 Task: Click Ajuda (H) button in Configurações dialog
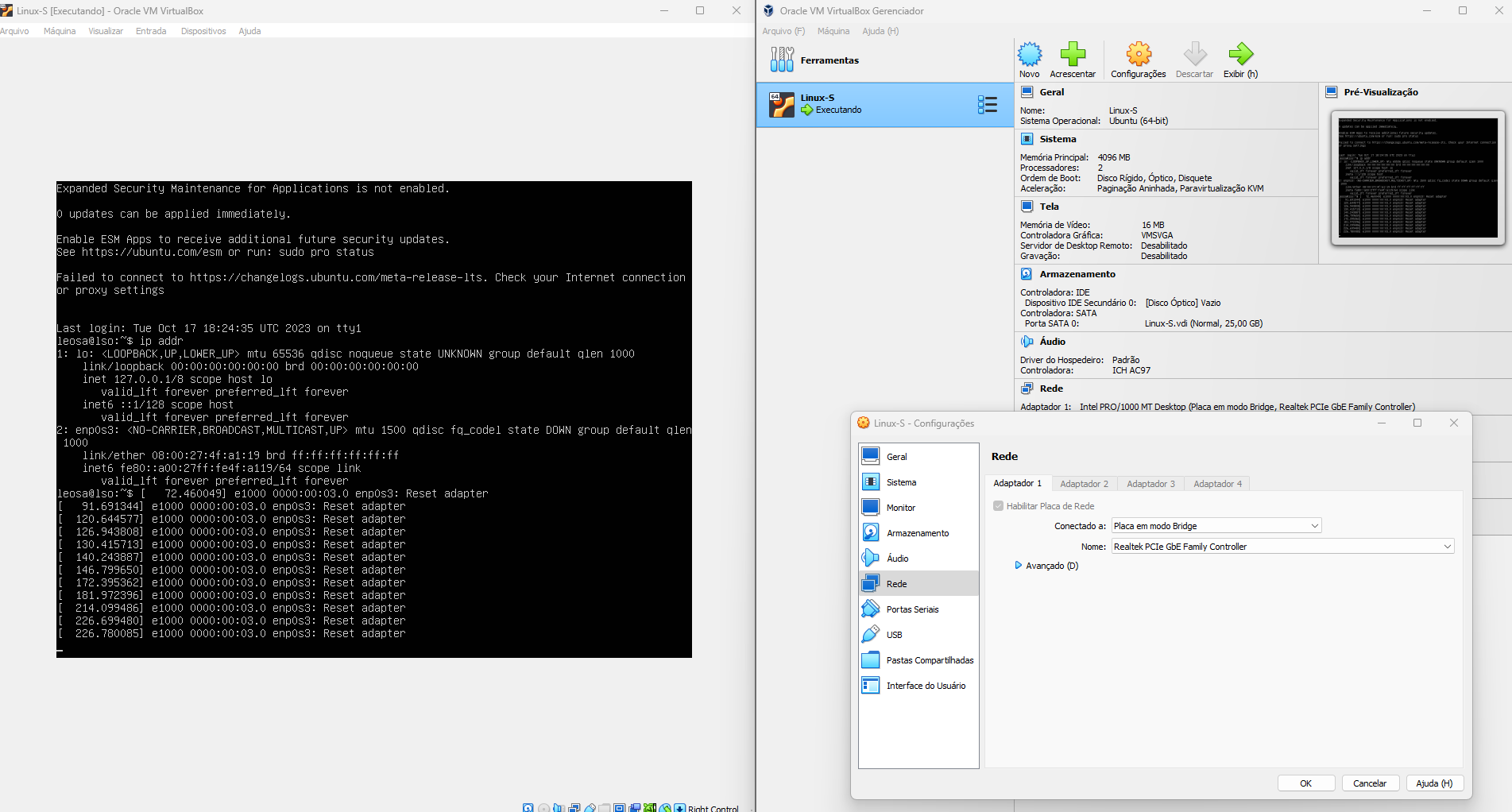point(1434,783)
